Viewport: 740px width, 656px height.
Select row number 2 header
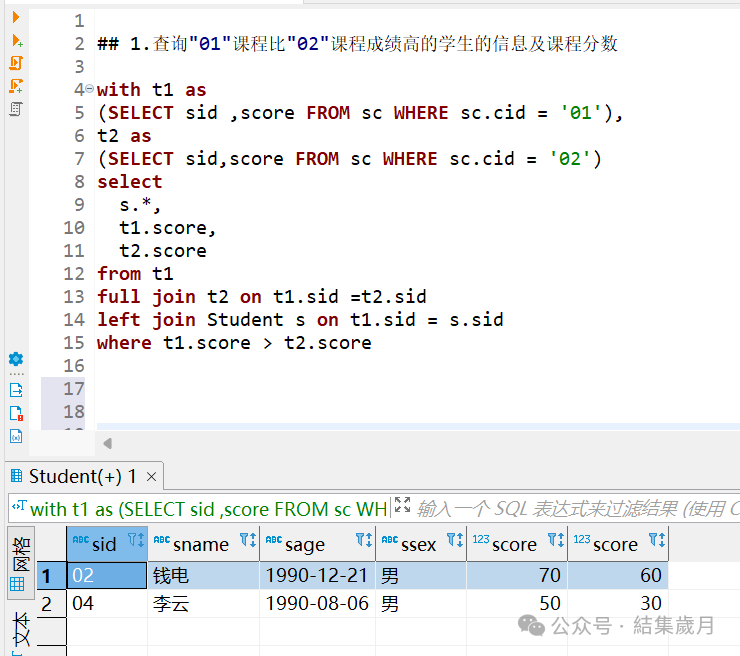(51, 603)
